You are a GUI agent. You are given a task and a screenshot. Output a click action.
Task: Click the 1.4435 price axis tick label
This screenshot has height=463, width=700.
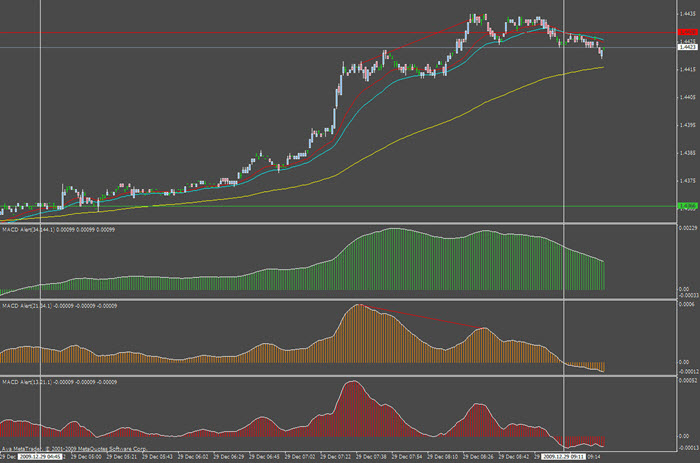click(687, 15)
